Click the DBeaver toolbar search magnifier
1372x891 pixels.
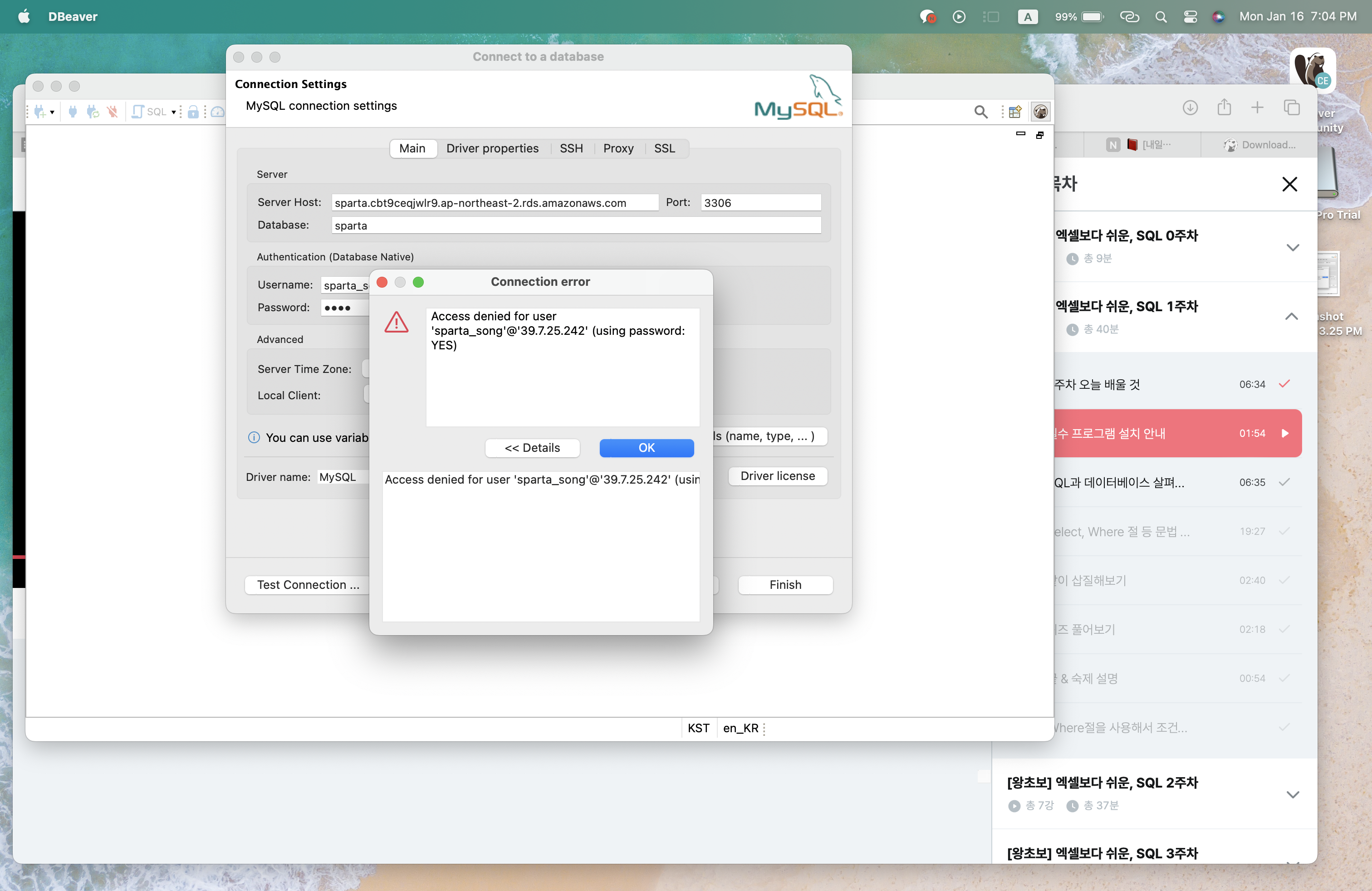pos(980,111)
